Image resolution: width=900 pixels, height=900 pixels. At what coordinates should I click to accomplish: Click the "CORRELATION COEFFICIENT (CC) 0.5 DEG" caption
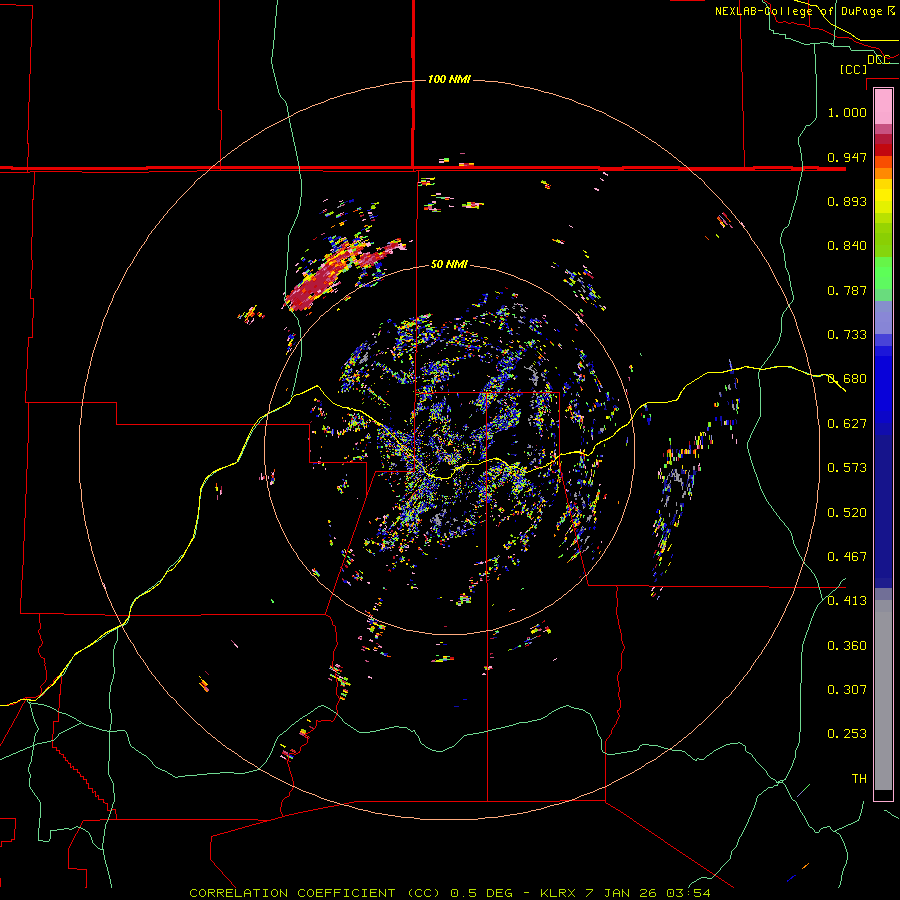[x=350, y=893]
